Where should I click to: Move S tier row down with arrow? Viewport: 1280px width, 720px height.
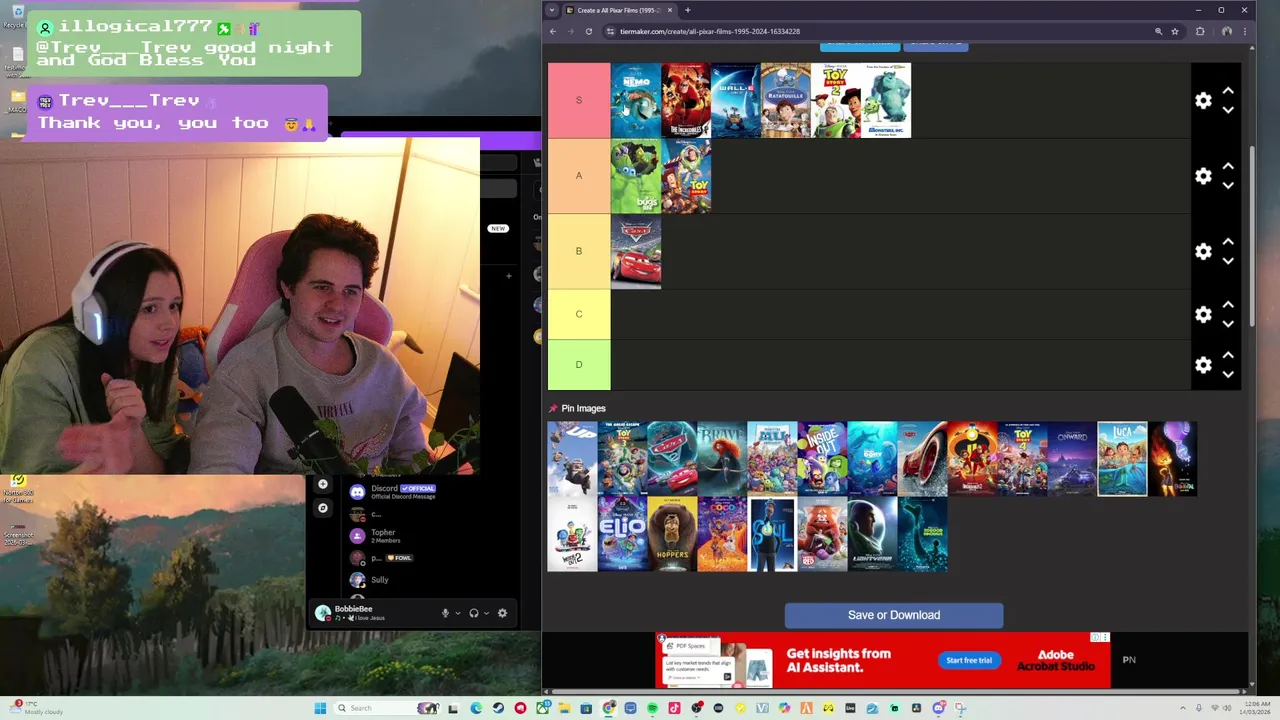[1228, 110]
